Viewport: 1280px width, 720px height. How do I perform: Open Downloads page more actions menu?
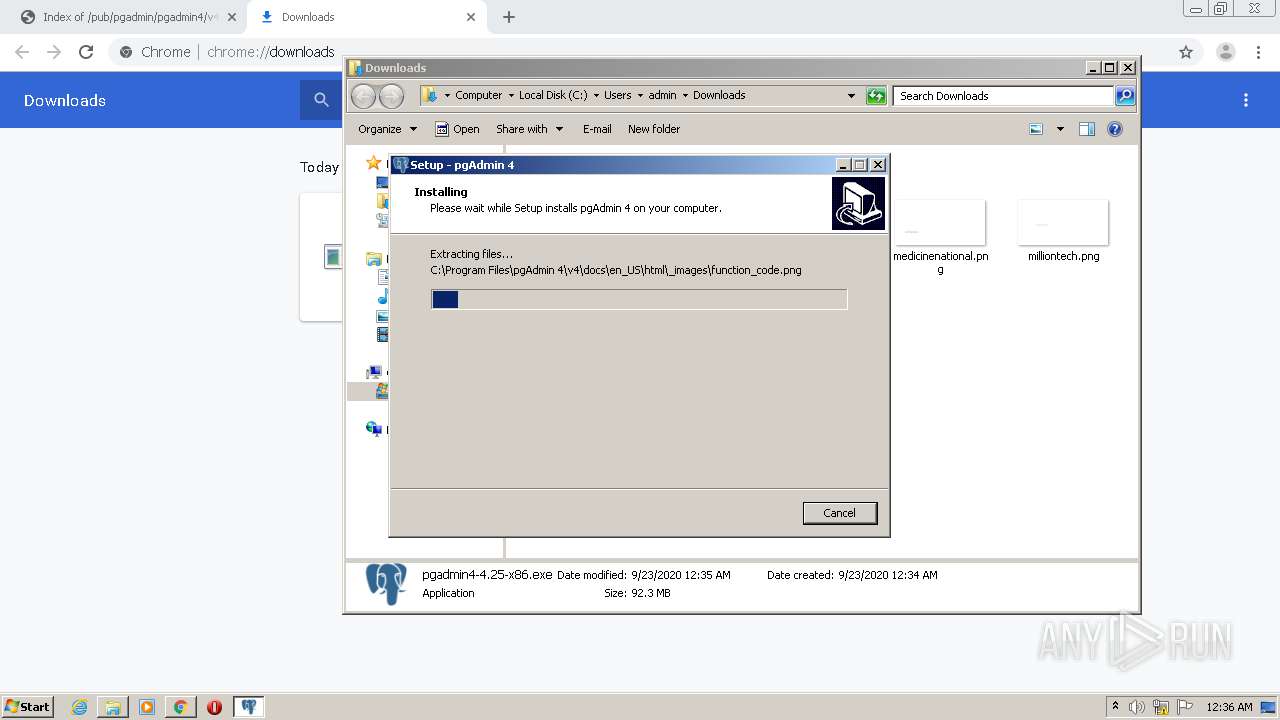pyautogui.click(x=1246, y=100)
